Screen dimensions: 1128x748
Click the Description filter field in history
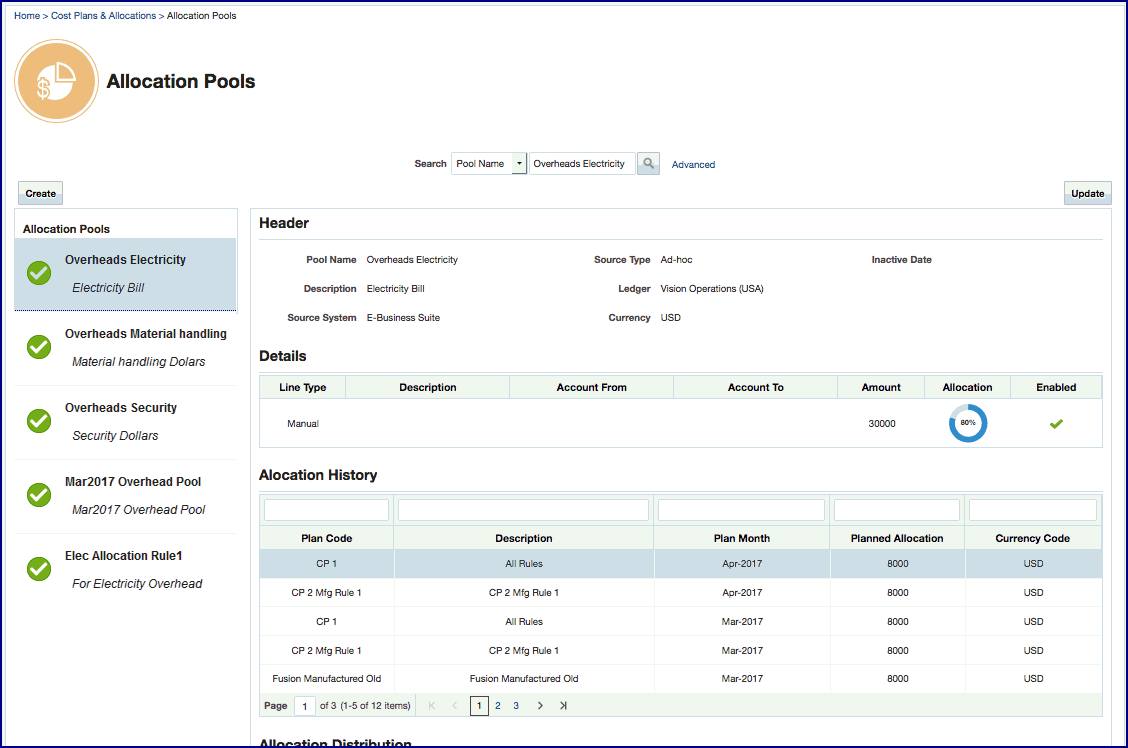click(523, 510)
